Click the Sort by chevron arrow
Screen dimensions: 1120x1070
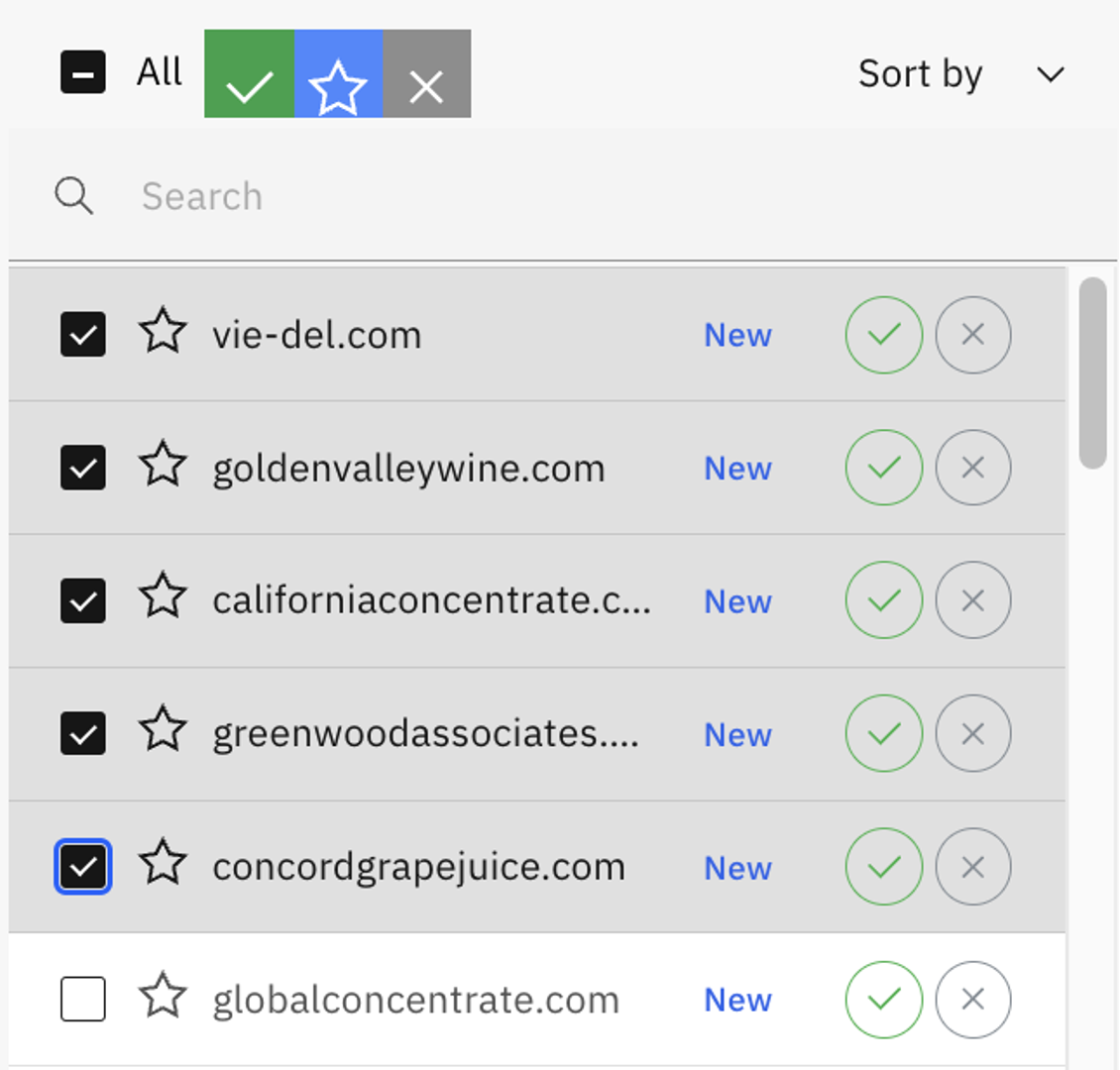click(x=1050, y=74)
